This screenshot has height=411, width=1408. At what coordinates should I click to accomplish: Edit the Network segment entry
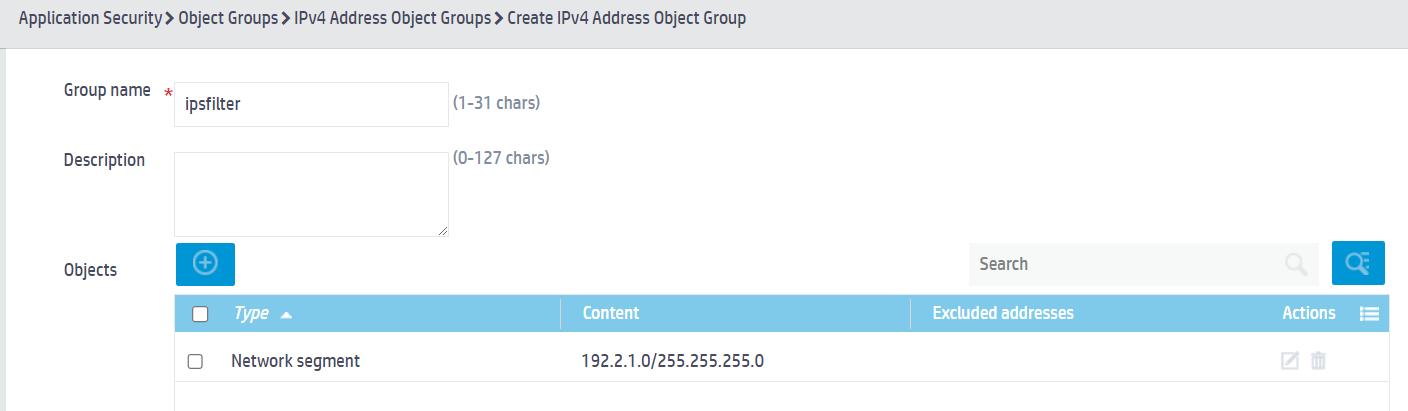[1290, 361]
